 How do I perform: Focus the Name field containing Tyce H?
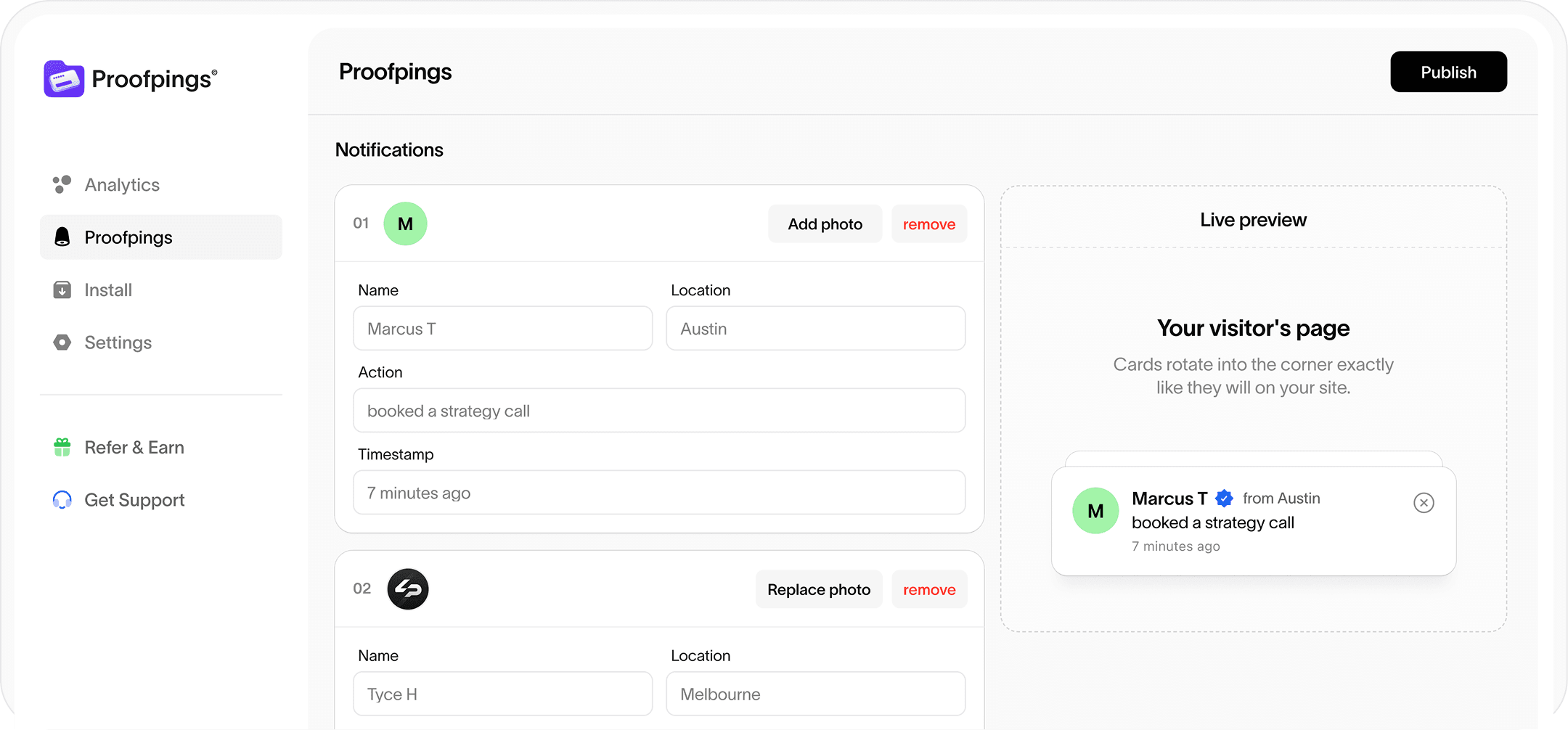[503, 694]
